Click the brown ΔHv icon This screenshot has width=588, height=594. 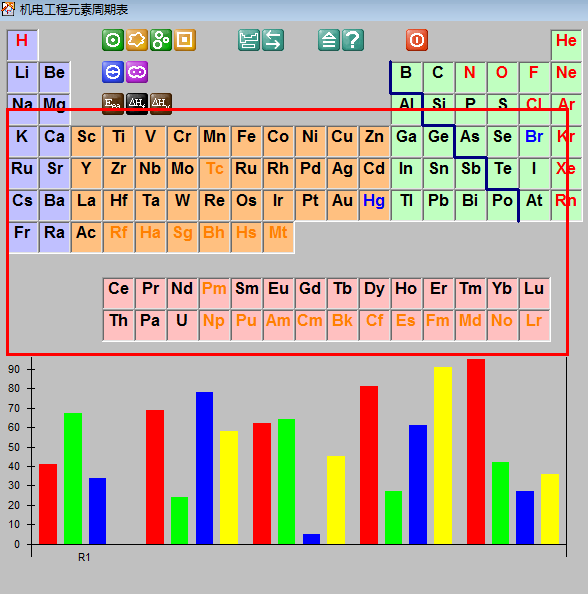click(x=161, y=104)
